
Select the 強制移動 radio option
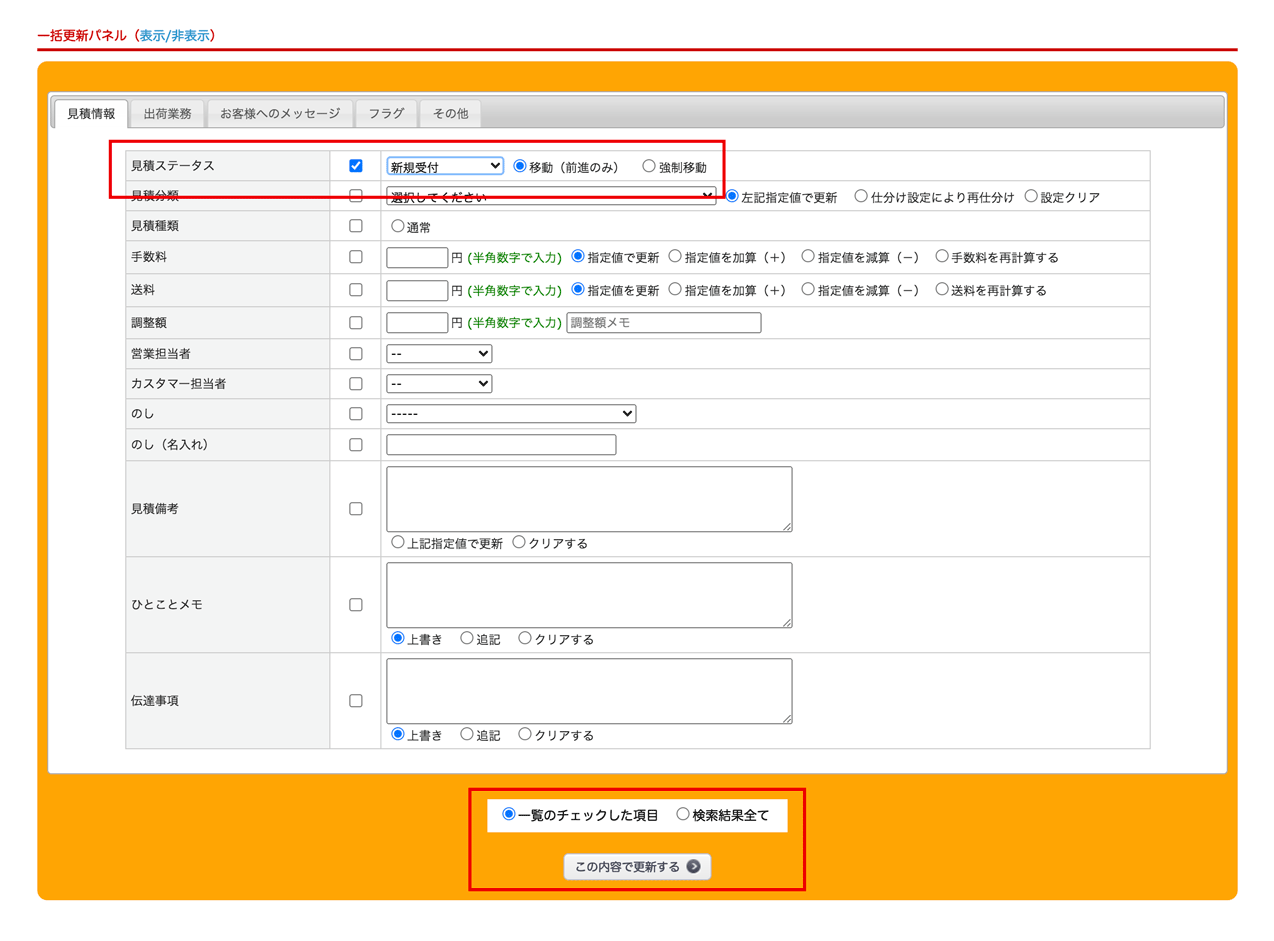pos(649,167)
